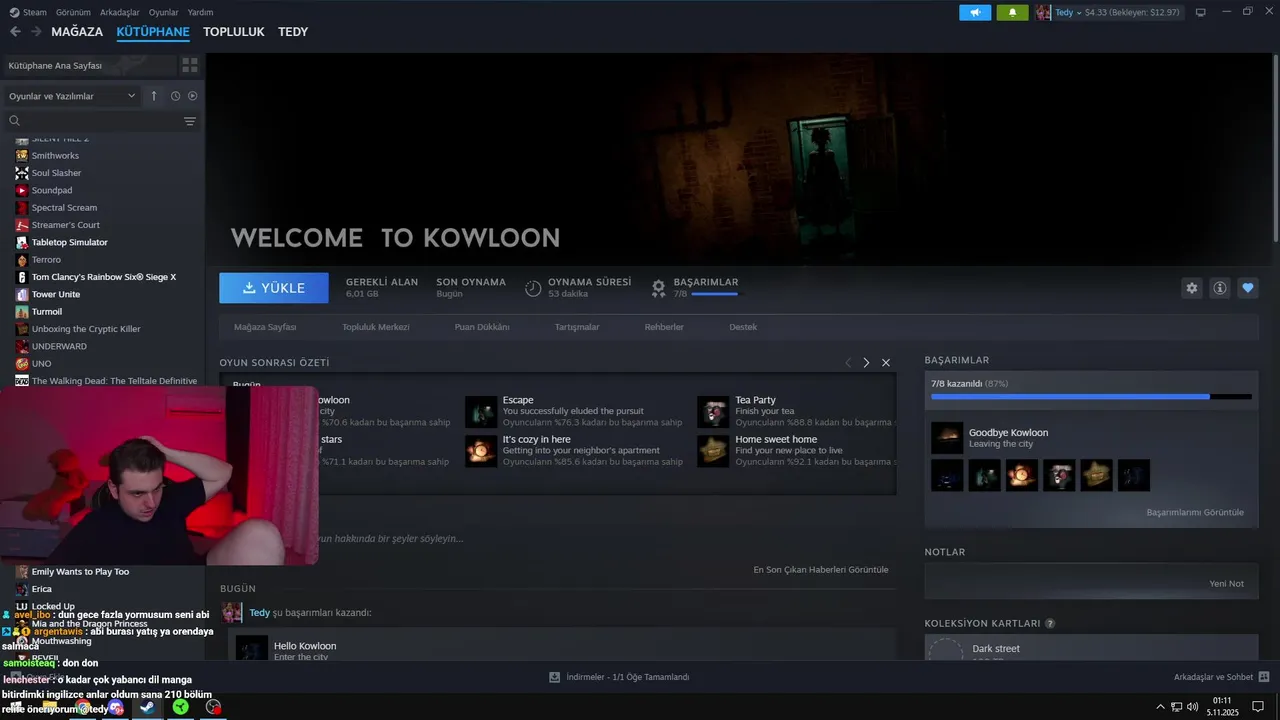Click the ready-to-play filter icon
This screenshot has height=720, width=1280.
pyautogui.click(x=193, y=96)
